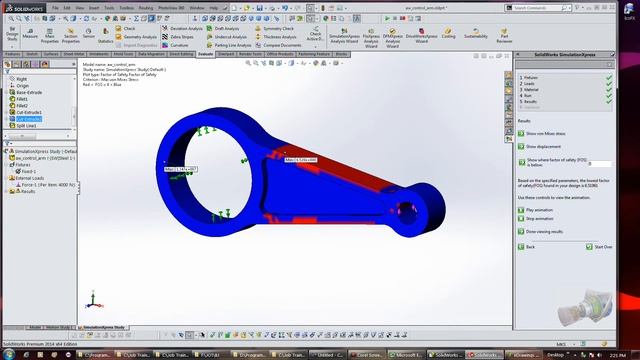Viewport: 640px width, 360px height.
Task: Click Check Active Document
Action: [315, 34]
